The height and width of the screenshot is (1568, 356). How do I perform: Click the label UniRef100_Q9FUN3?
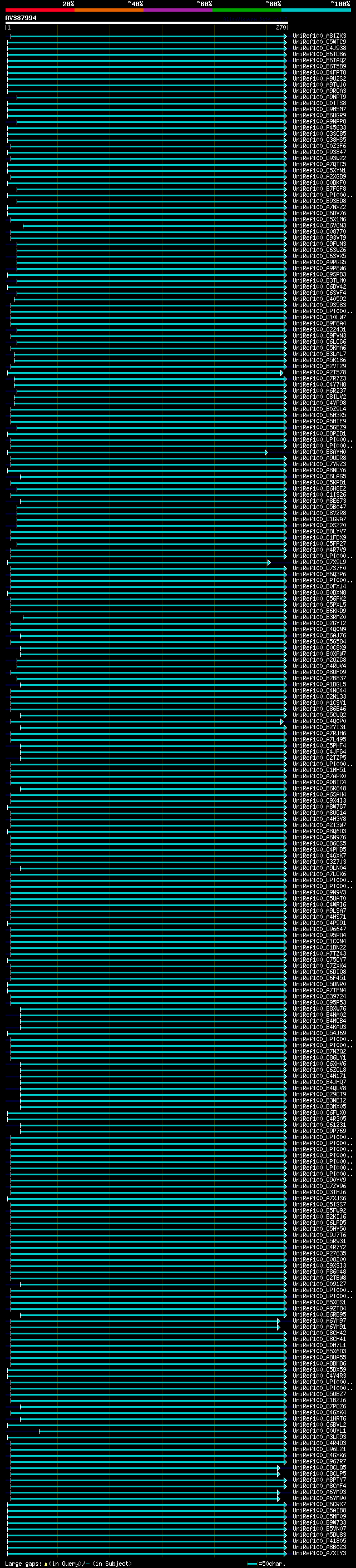point(319,244)
